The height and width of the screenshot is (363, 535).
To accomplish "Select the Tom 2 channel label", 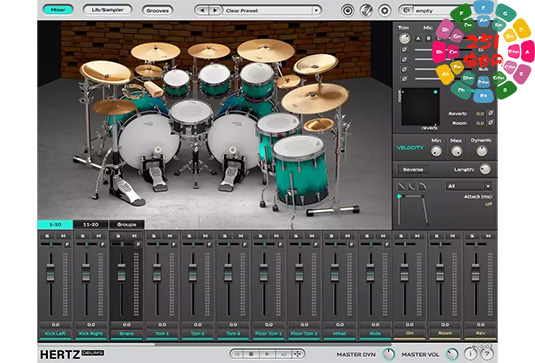I will [198, 333].
